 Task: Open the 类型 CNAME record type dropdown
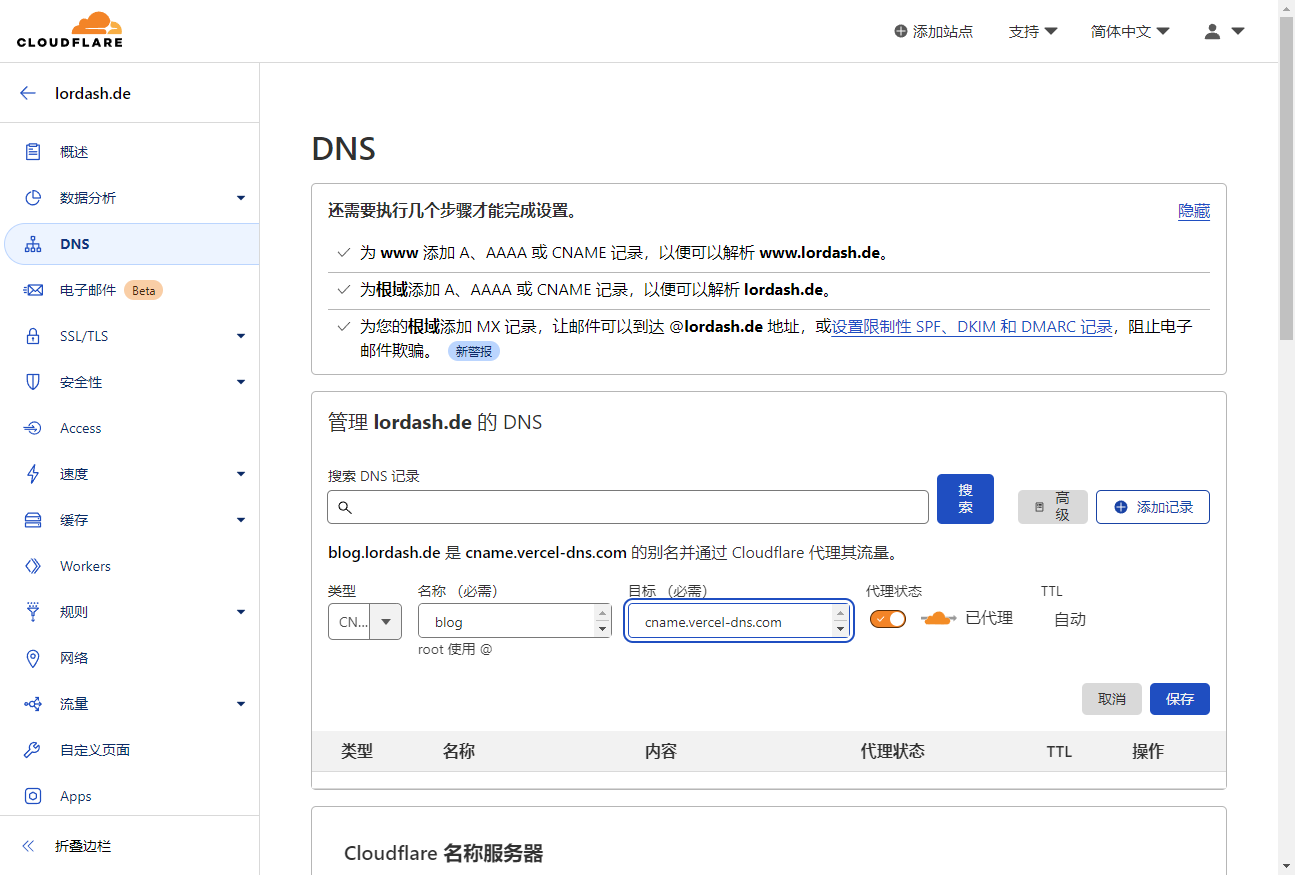pyautogui.click(x=365, y=621)
